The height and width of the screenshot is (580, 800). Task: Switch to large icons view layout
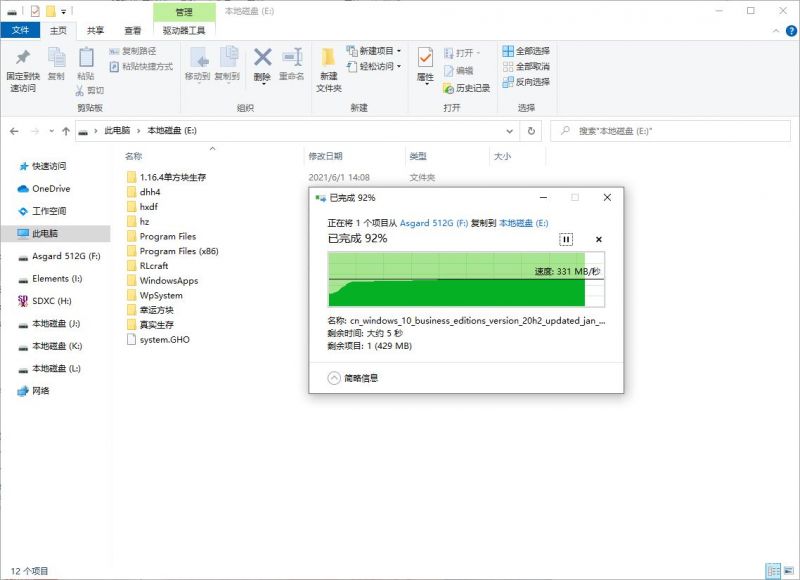pos(789,570)
